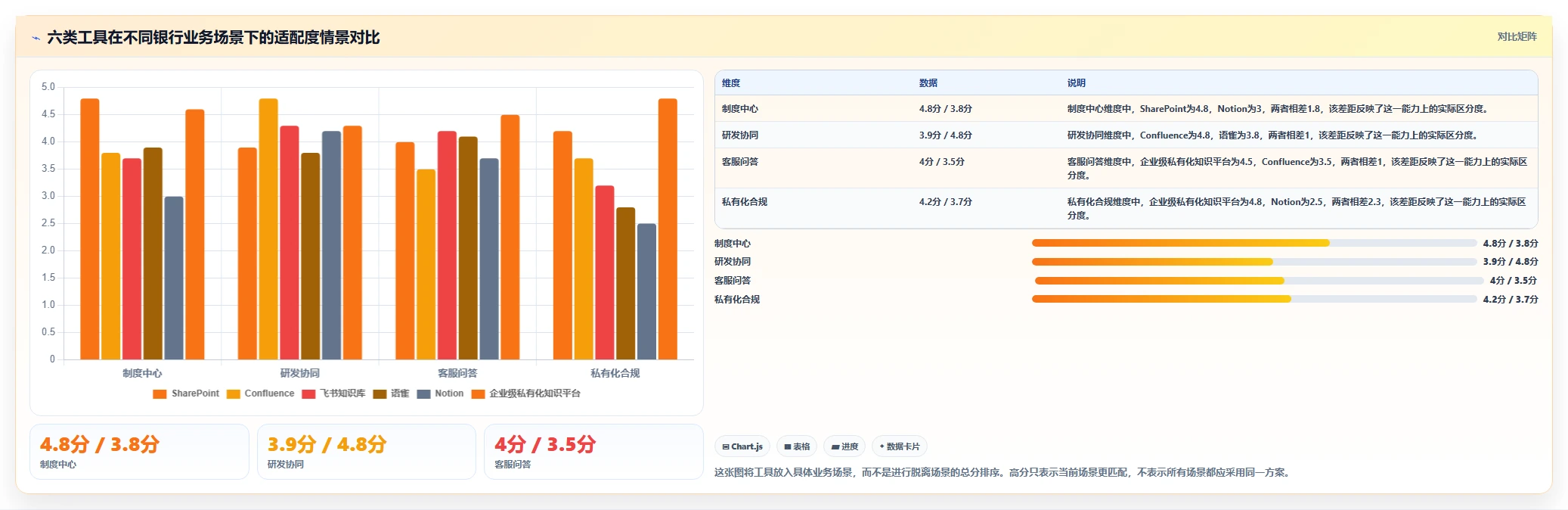
Task: Click the 2.5 y-axis tick label
Action: (x=48, y=223)
